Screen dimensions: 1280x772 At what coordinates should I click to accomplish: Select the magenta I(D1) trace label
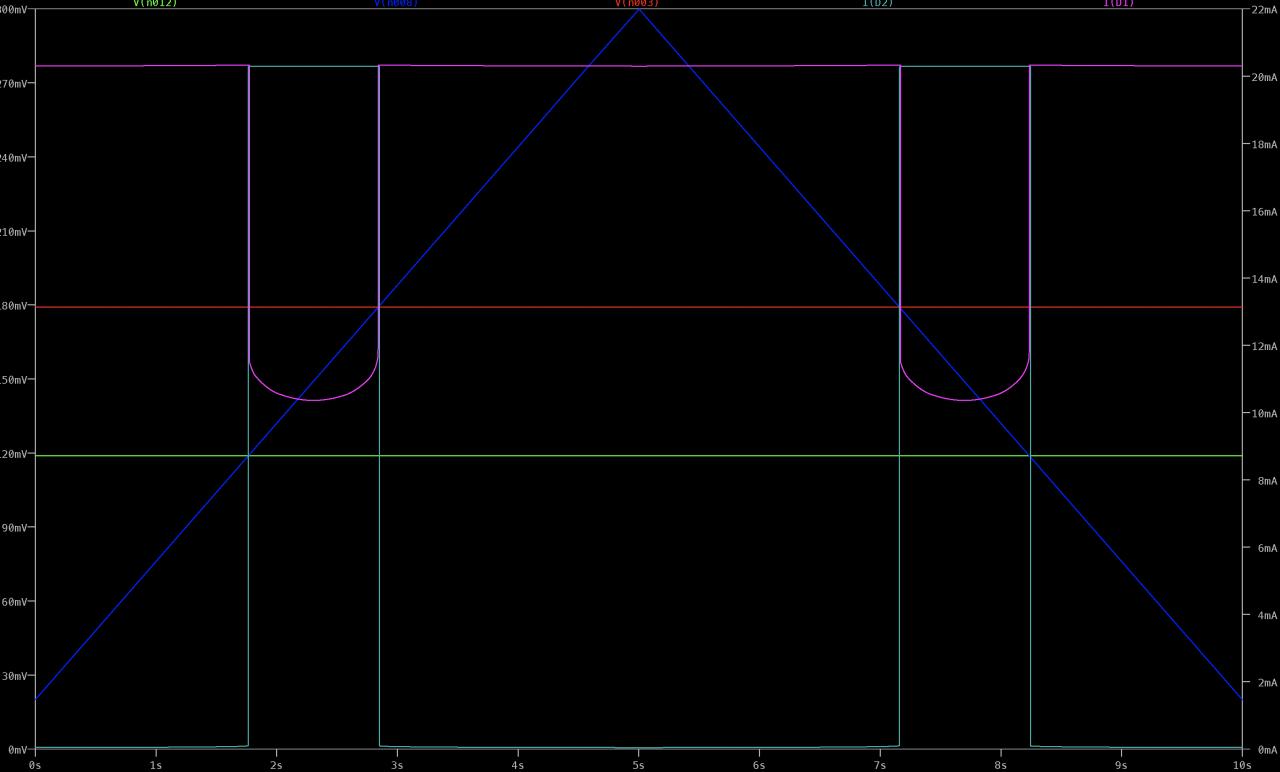[1119, 3]
